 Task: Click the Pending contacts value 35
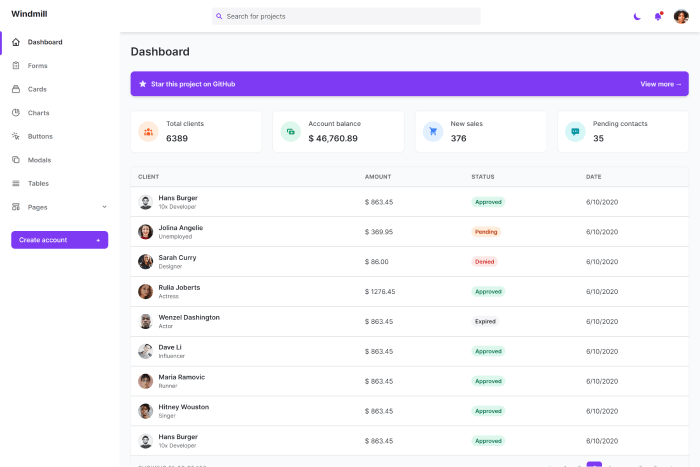598,138
